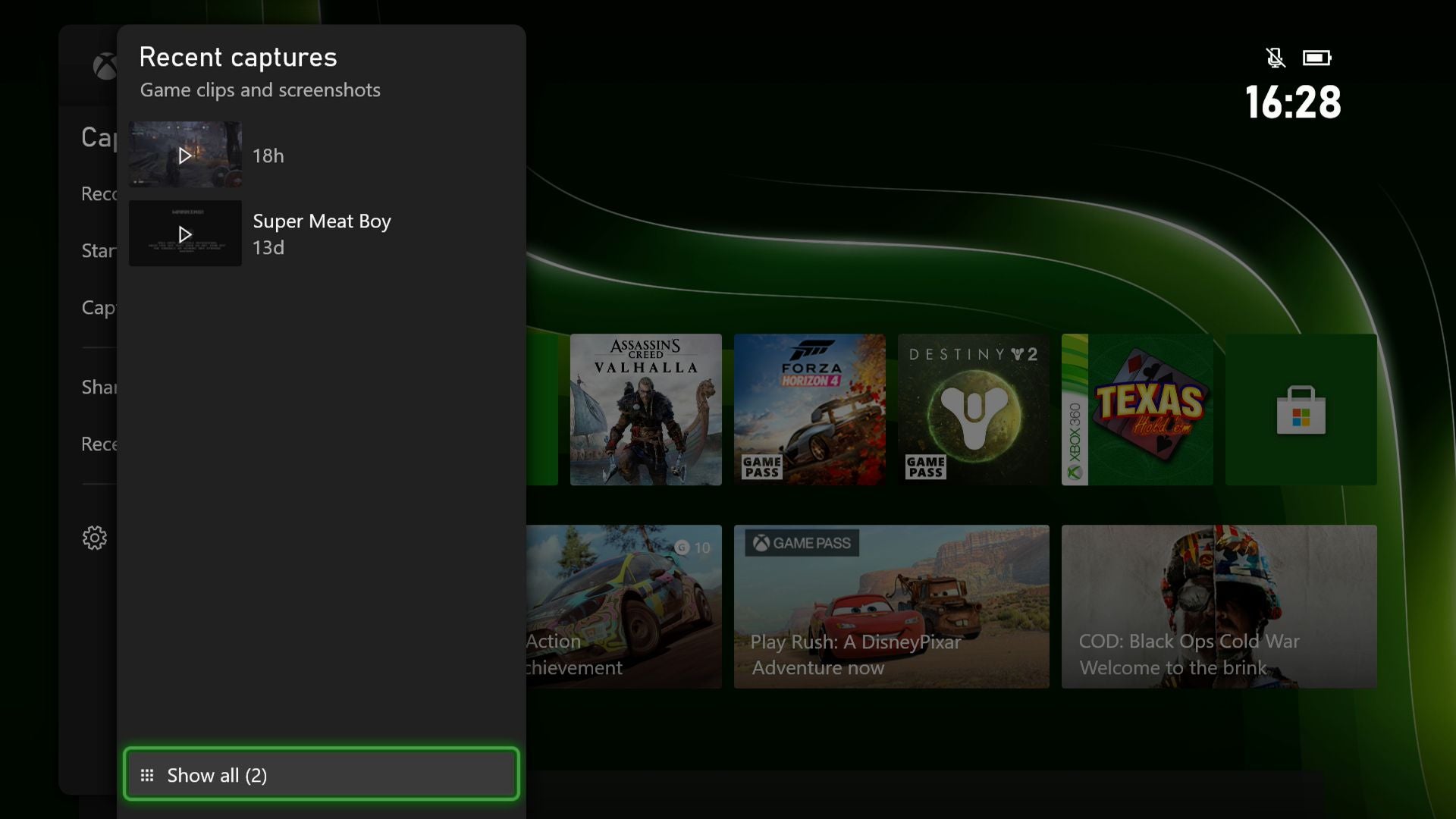Open the rally car achievement promo tile
Screen dimensions: 1456x819
(624, 607)
